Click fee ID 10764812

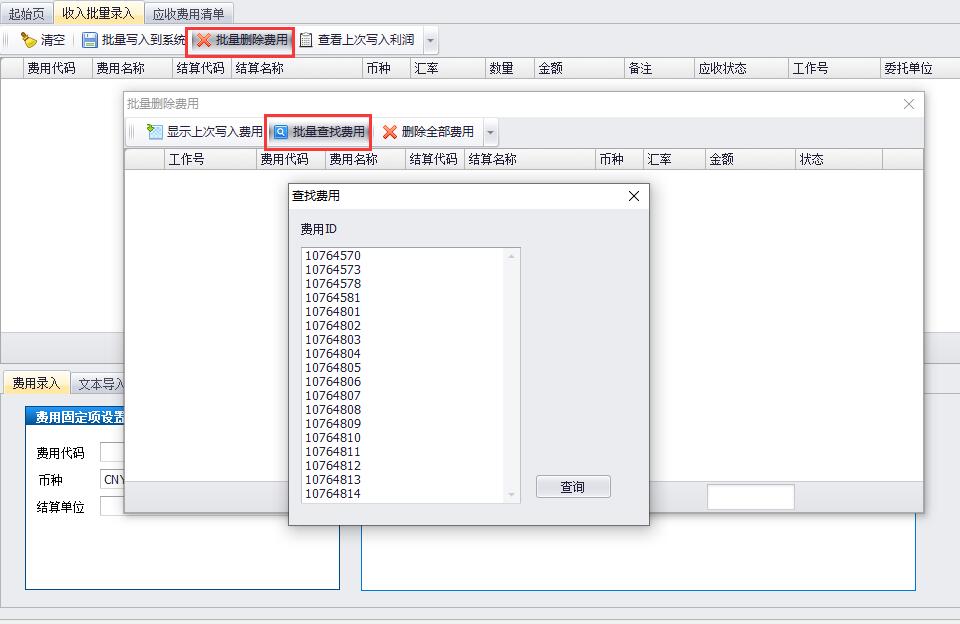(333, 465)
